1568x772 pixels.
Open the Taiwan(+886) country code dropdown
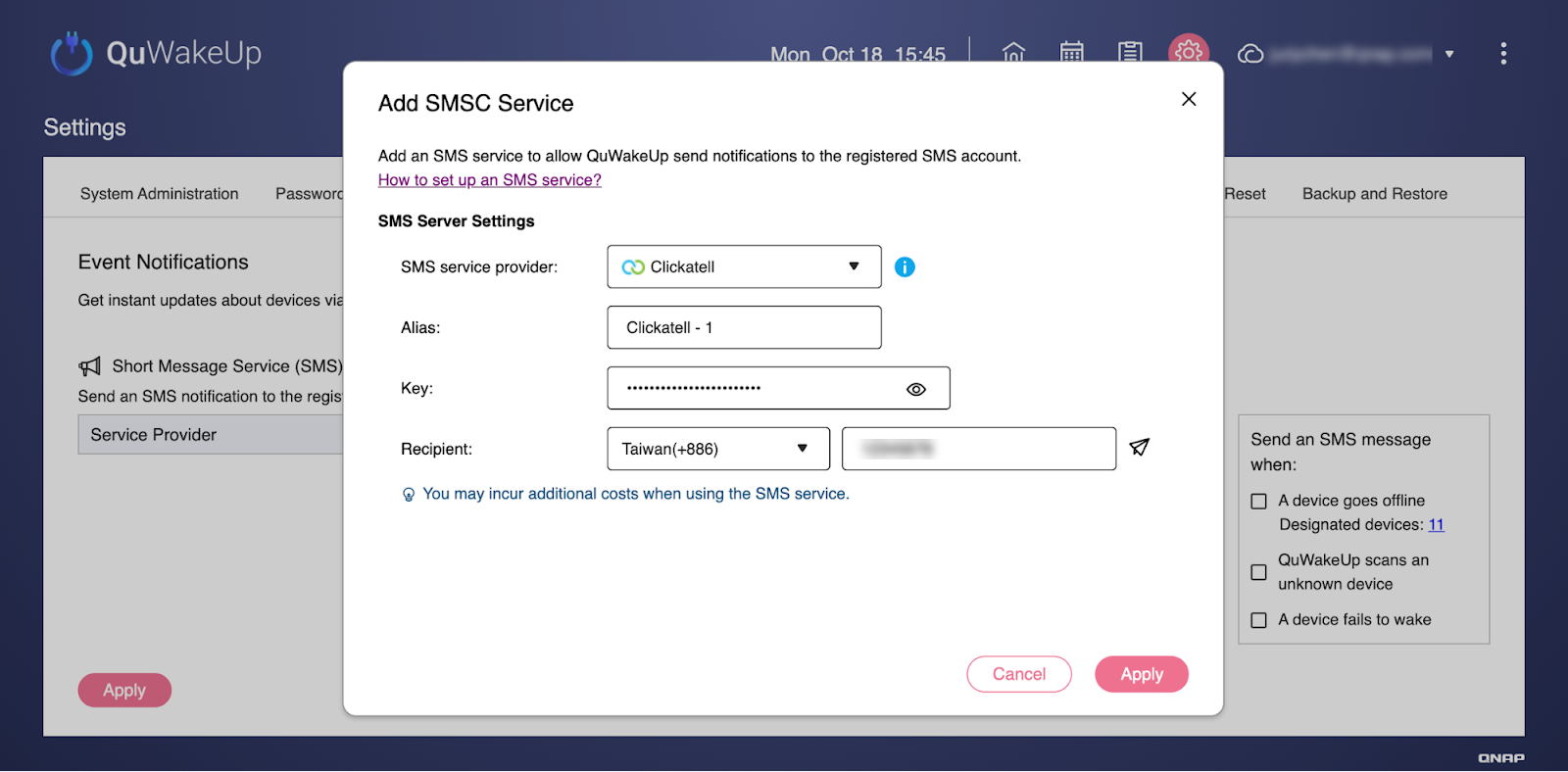click(717, 449)
